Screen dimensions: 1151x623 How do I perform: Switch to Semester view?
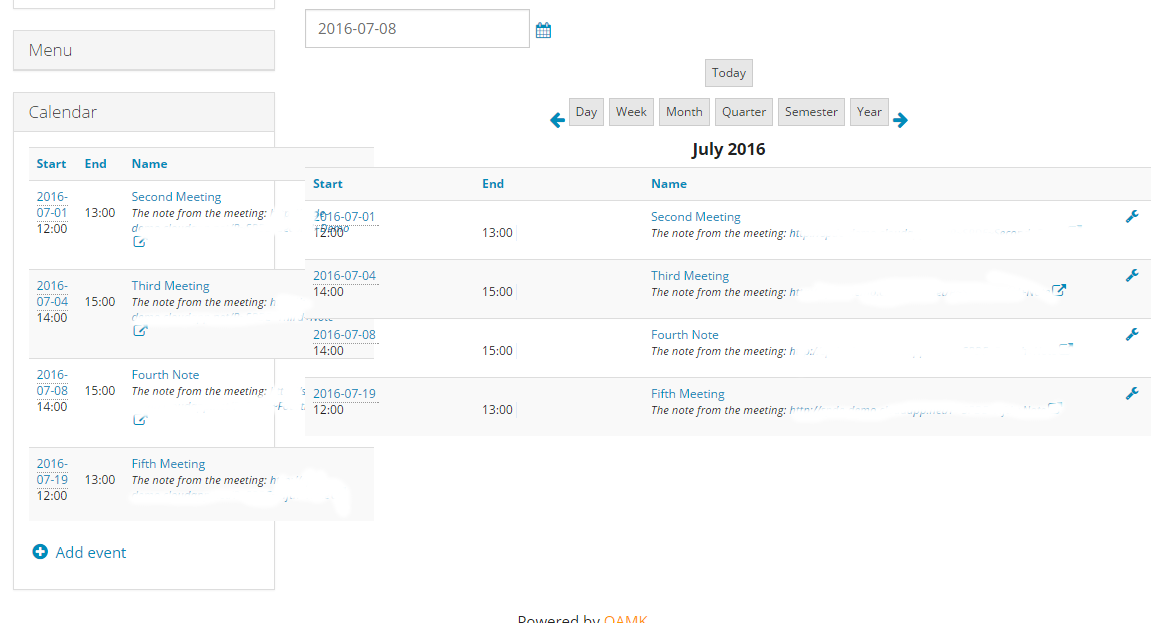click(811, 112)
